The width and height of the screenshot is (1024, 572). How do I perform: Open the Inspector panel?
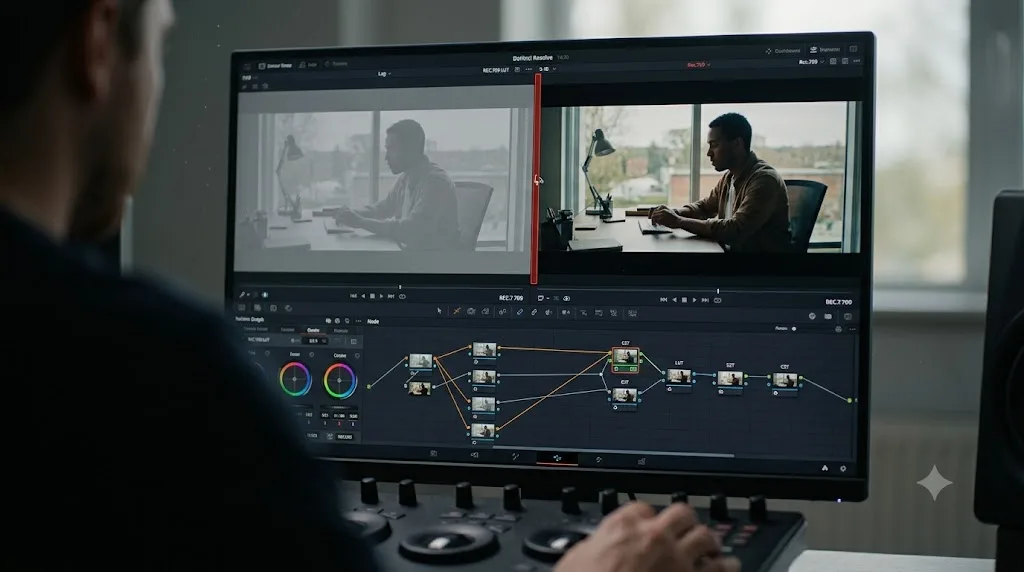(825, 50)
